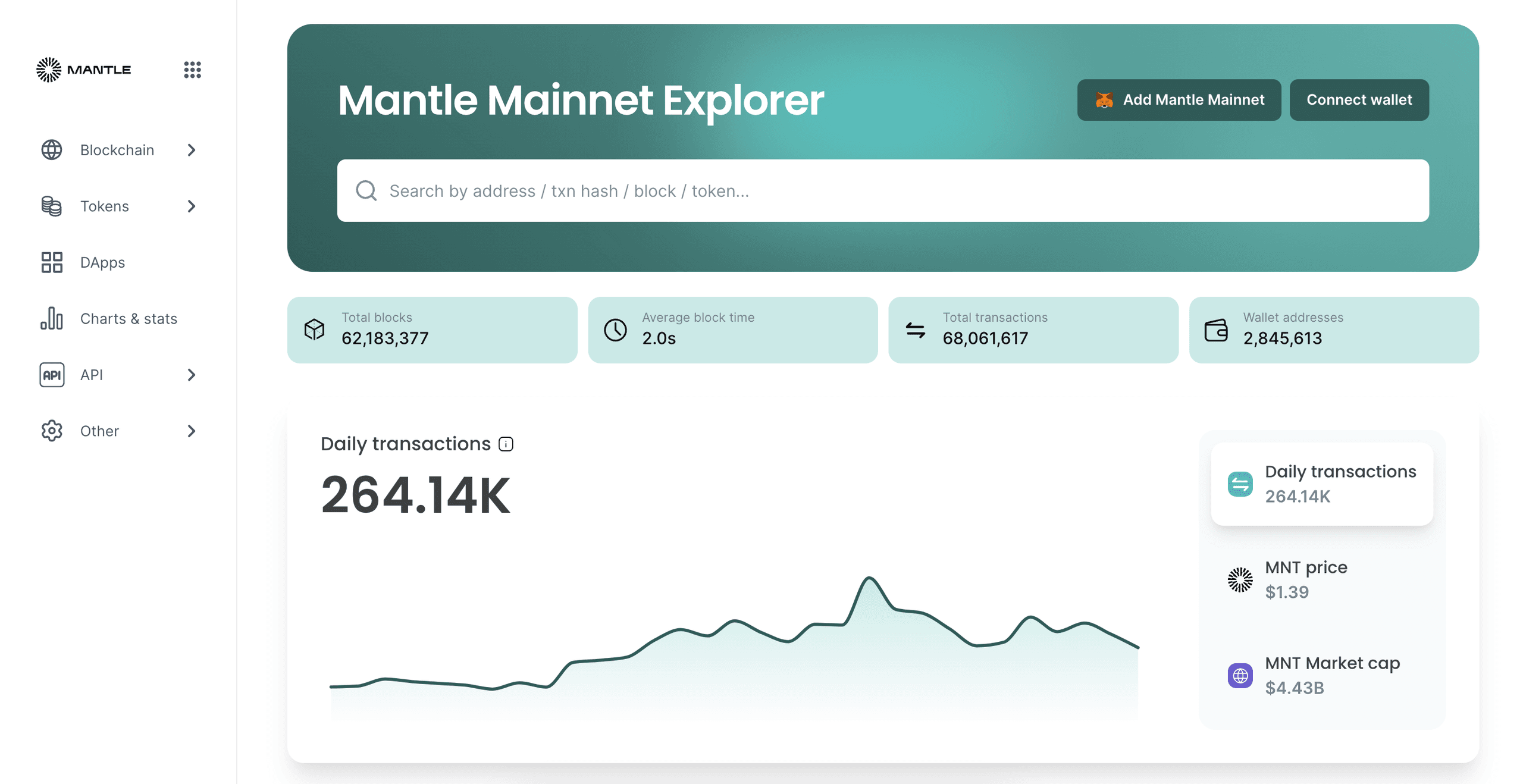
Task: Click Add Mantle Mainnet button
Action: (1181, 99)
